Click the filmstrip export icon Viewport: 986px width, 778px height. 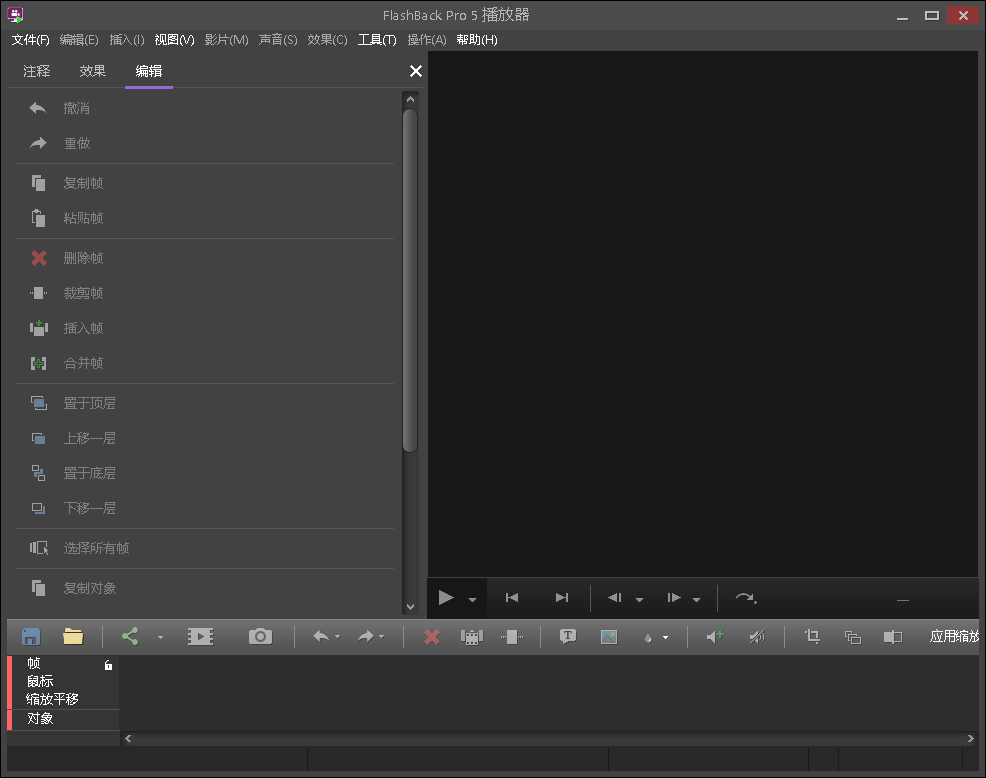coord(201,636)
